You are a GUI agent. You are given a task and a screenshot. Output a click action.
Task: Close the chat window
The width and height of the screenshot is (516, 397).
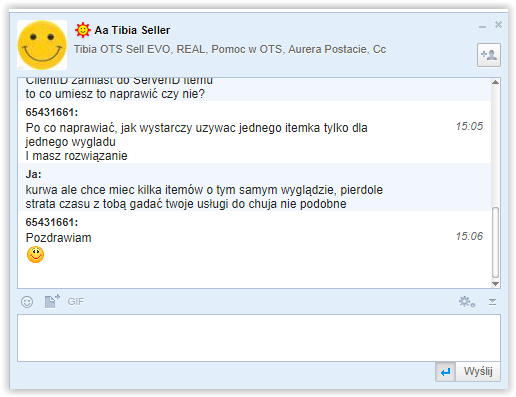[498, 24]
